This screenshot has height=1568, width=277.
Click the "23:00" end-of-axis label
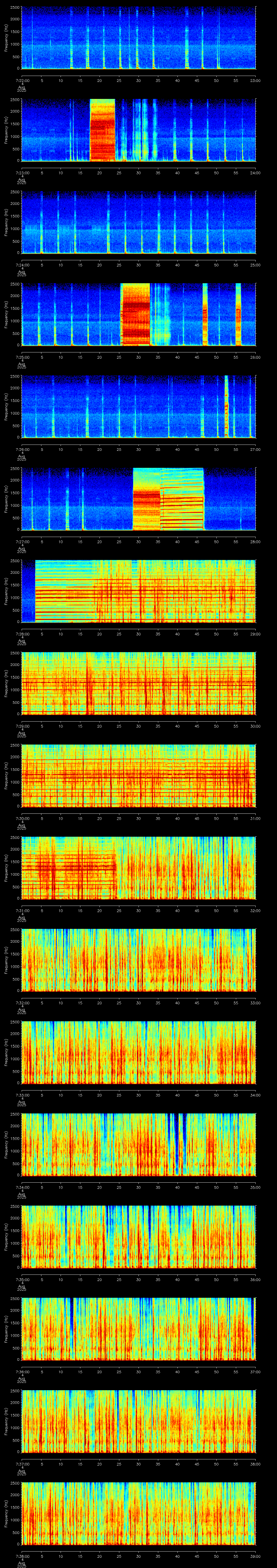click(256, 80)
